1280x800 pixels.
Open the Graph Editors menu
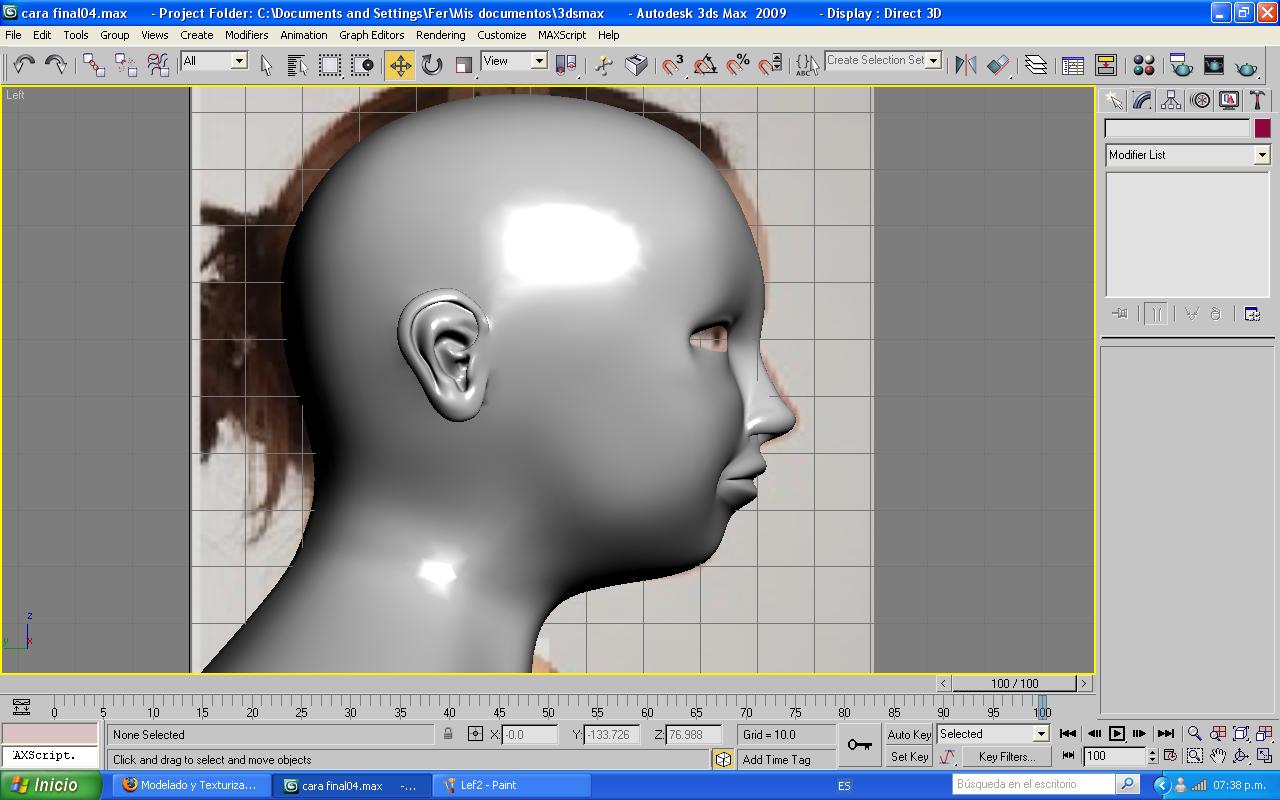[371, 35]
